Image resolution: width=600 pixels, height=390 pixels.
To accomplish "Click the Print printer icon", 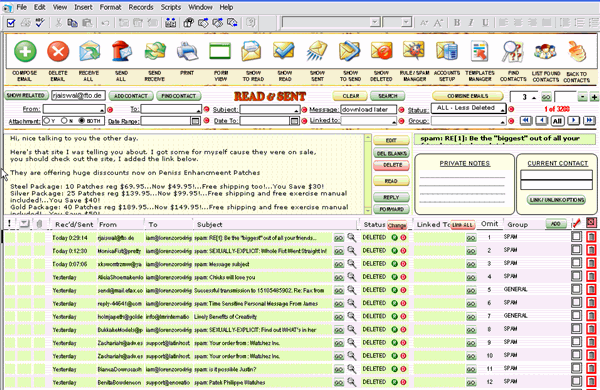I will coord(187,51).
